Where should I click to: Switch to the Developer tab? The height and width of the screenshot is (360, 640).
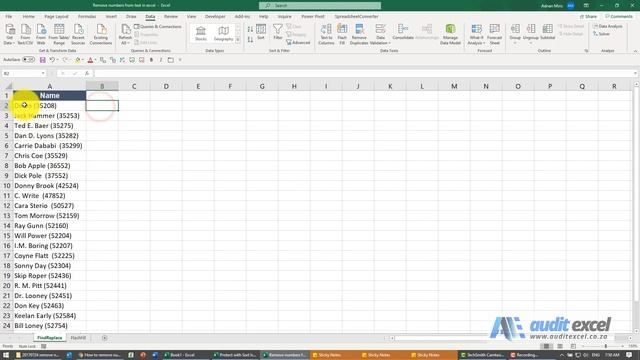[x=215, y=16]
